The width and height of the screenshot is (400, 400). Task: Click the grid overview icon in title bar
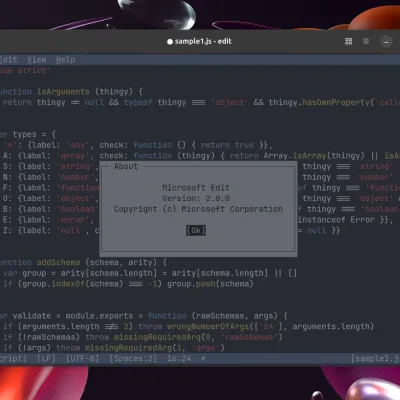click(x=348, y=41)
